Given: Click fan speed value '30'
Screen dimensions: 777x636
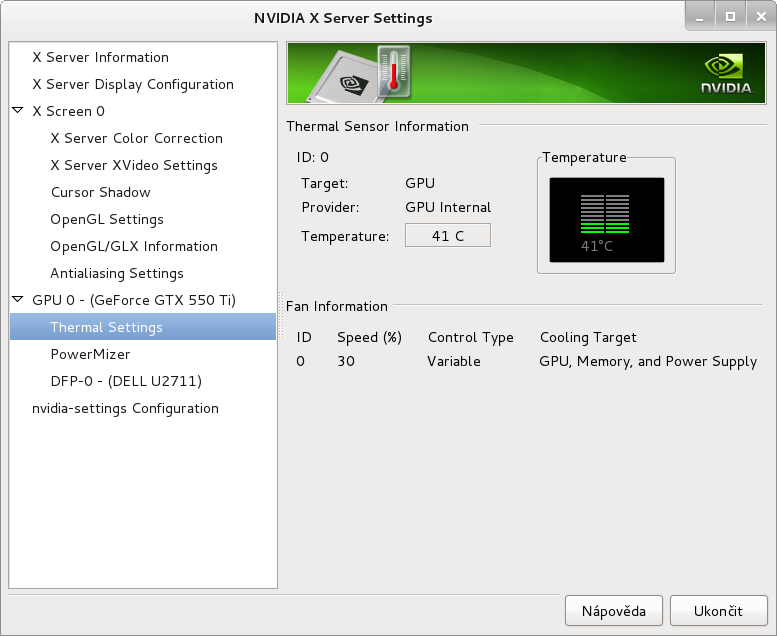Looking at the screenshot, I should (346, 361).
